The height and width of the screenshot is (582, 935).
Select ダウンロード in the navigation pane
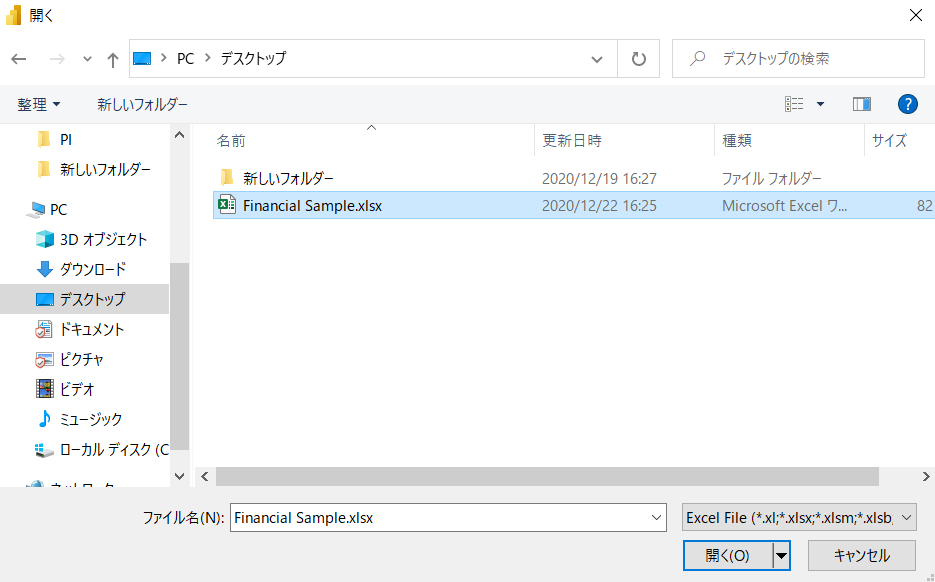tap(92, 269)
